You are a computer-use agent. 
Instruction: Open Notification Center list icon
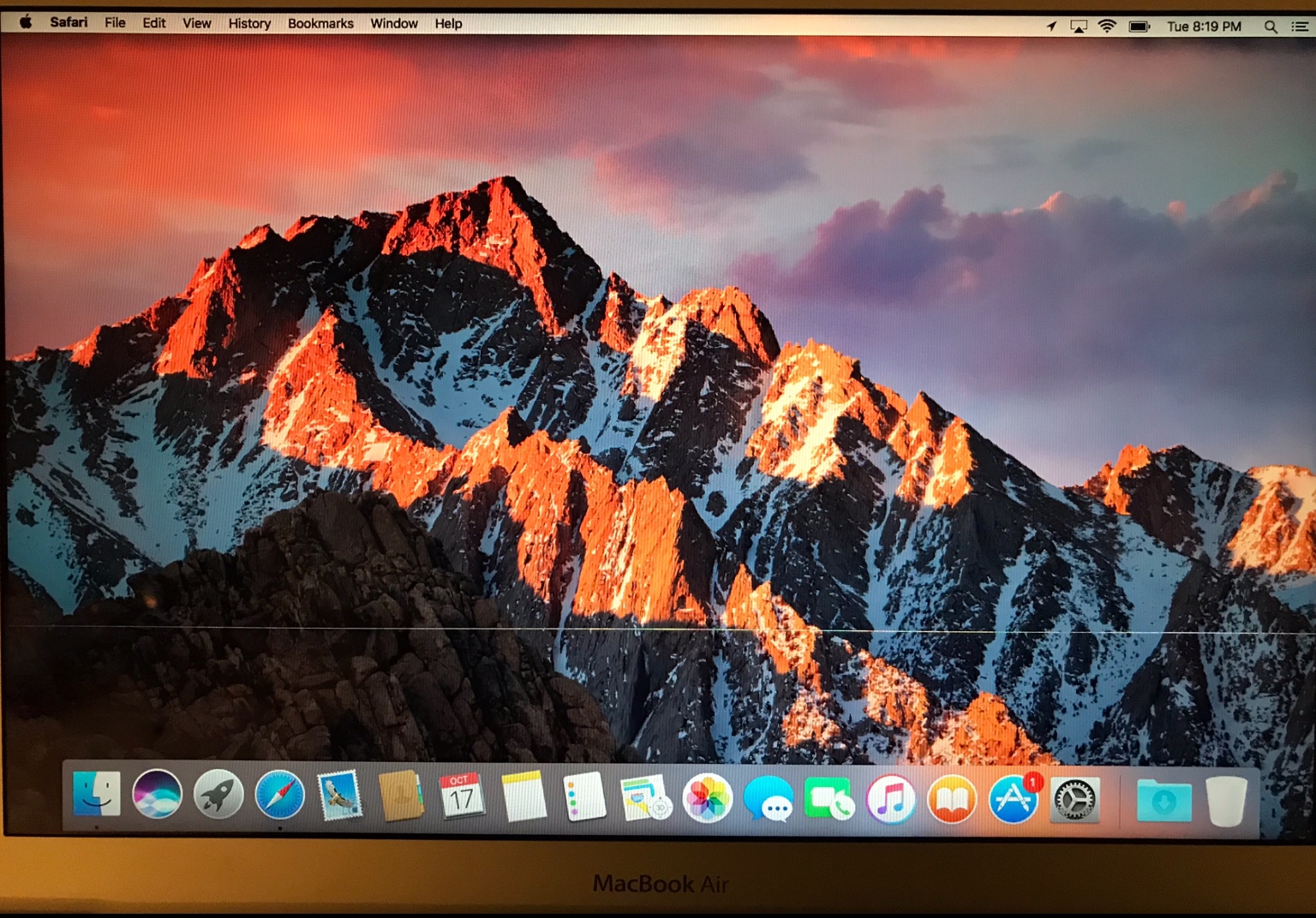click(x=1300, y=27)
